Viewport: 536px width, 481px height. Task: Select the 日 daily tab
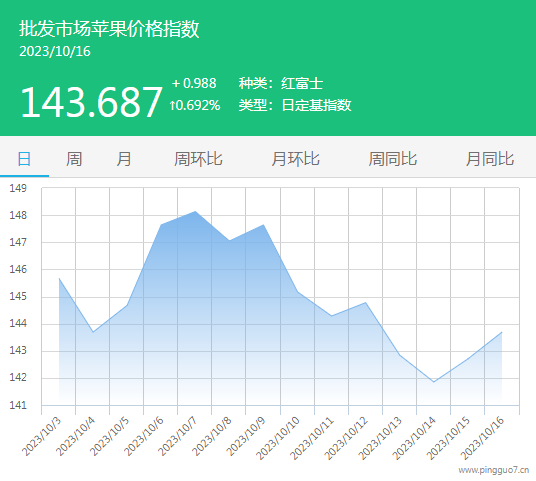(x=24, y=159)
